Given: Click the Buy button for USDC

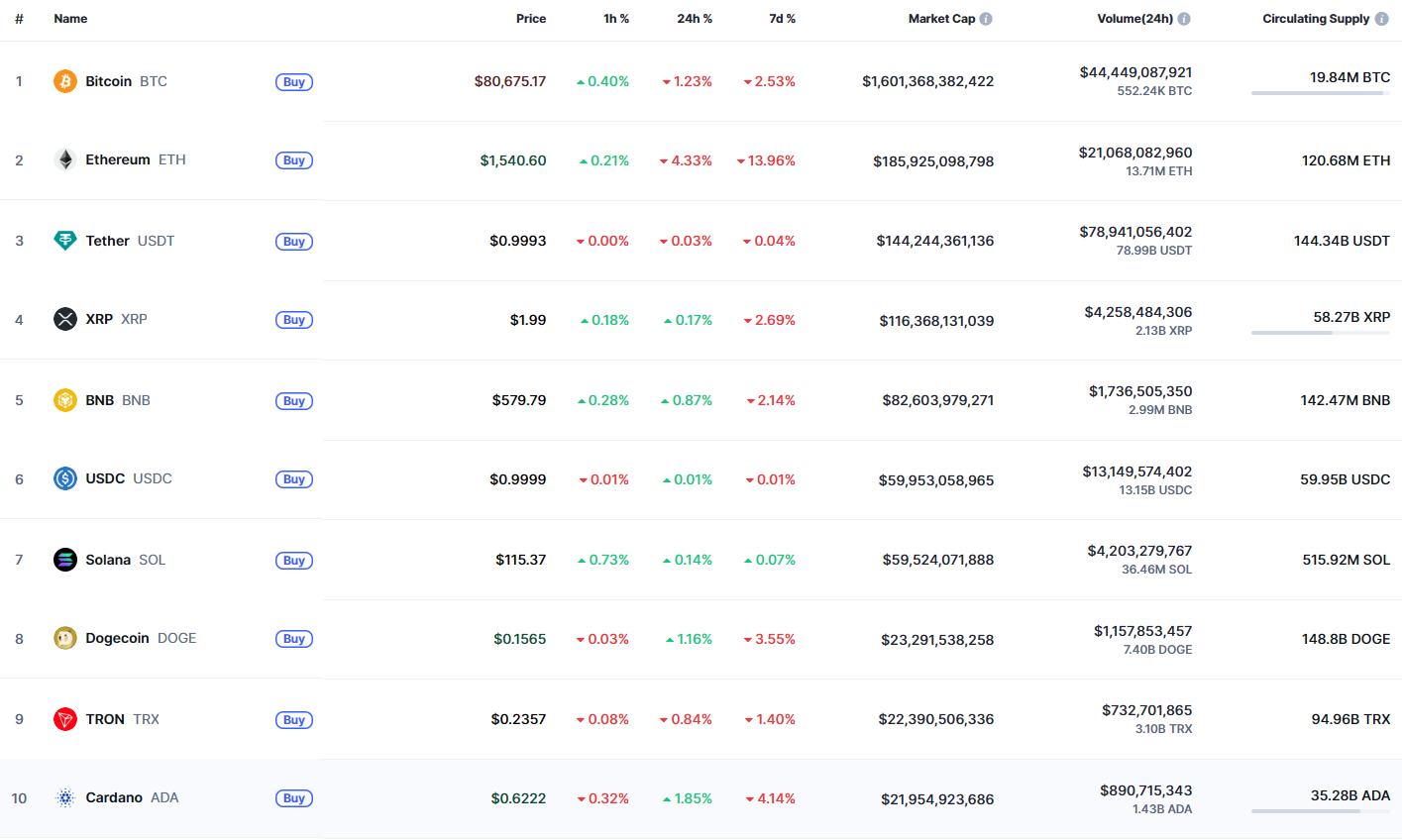Looking at the screenshot, I should point(294,479).
